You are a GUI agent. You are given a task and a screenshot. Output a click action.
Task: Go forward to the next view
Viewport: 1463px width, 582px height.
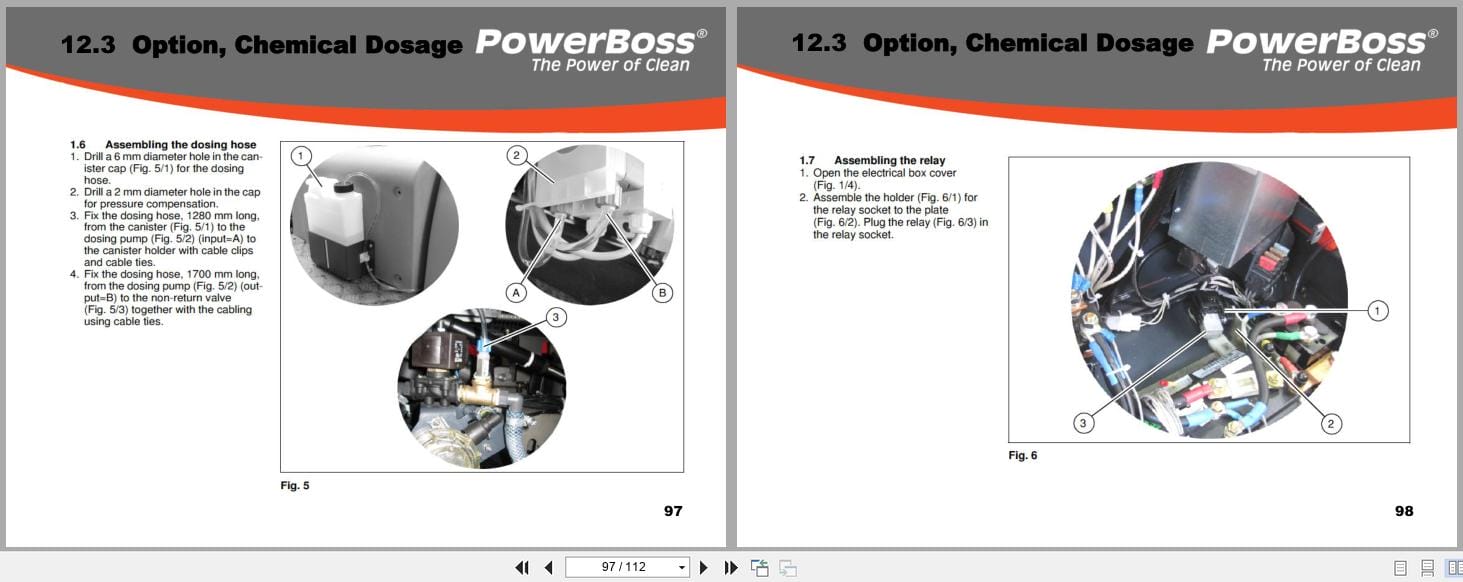[x=788, y=567]
